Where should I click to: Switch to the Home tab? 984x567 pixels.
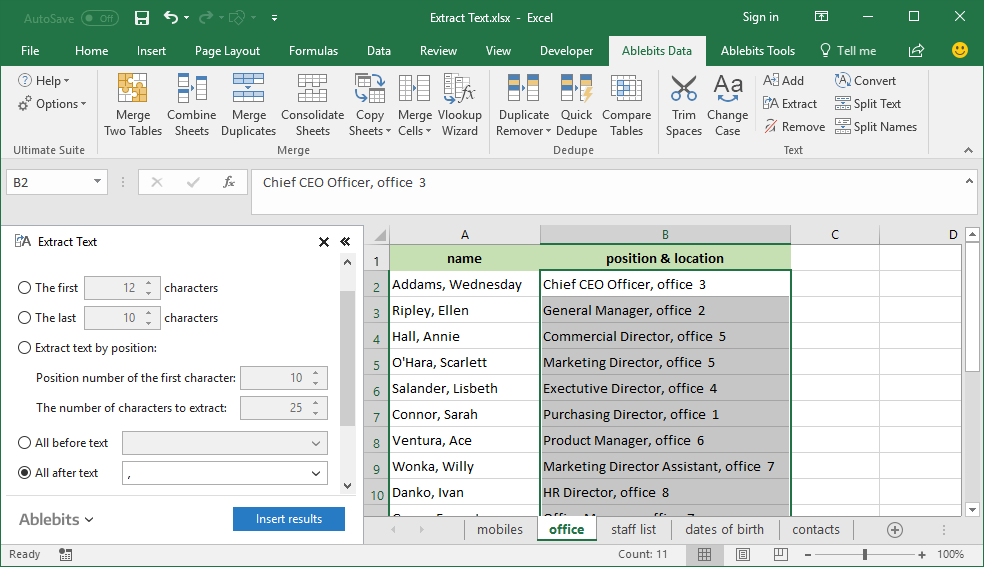click(x=92, y=51)
